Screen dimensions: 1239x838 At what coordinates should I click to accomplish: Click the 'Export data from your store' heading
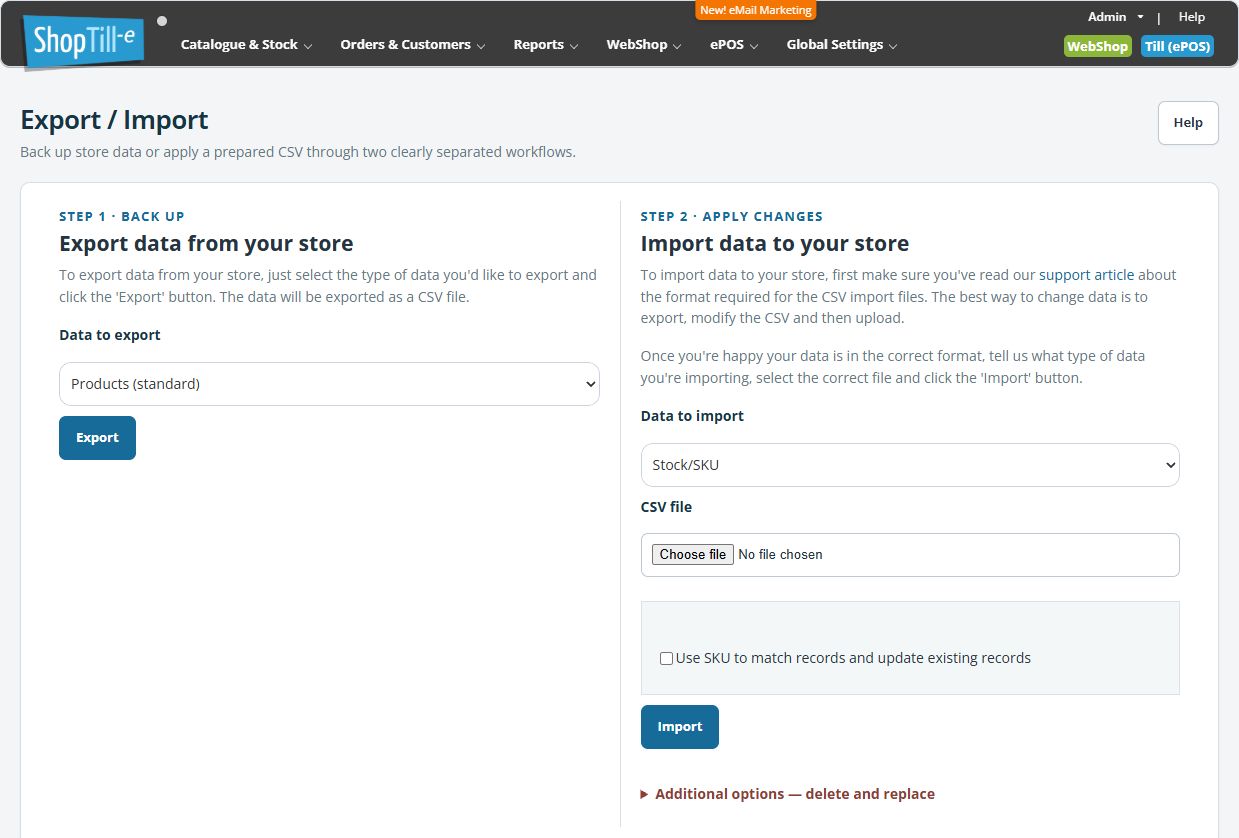click(206, 243)
